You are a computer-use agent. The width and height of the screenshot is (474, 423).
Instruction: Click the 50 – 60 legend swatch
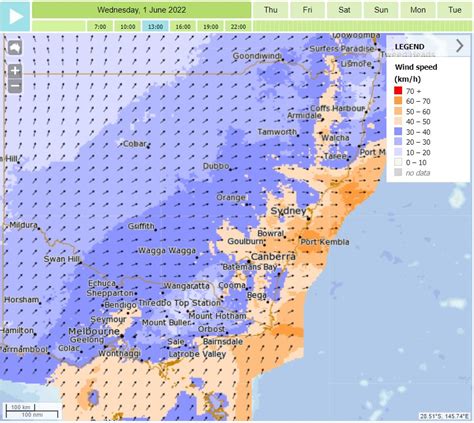(398, 111)
